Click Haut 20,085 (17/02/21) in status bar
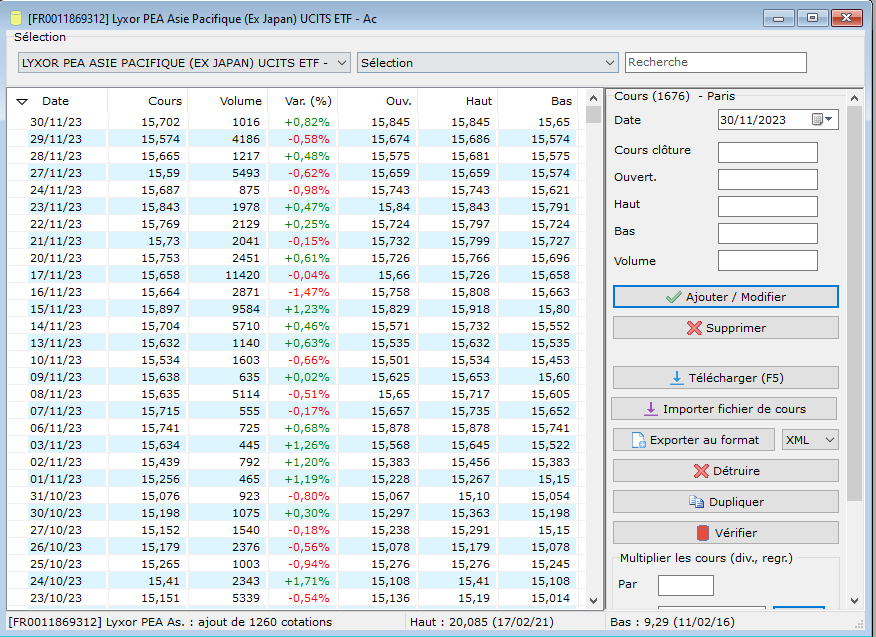876x637 pixels. 482,622
